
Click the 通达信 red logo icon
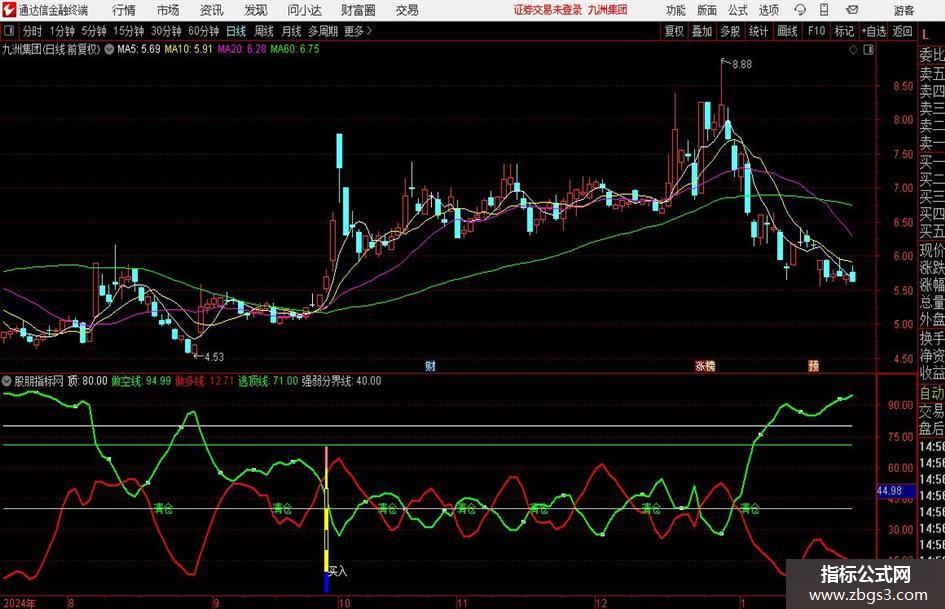point(9,10)
